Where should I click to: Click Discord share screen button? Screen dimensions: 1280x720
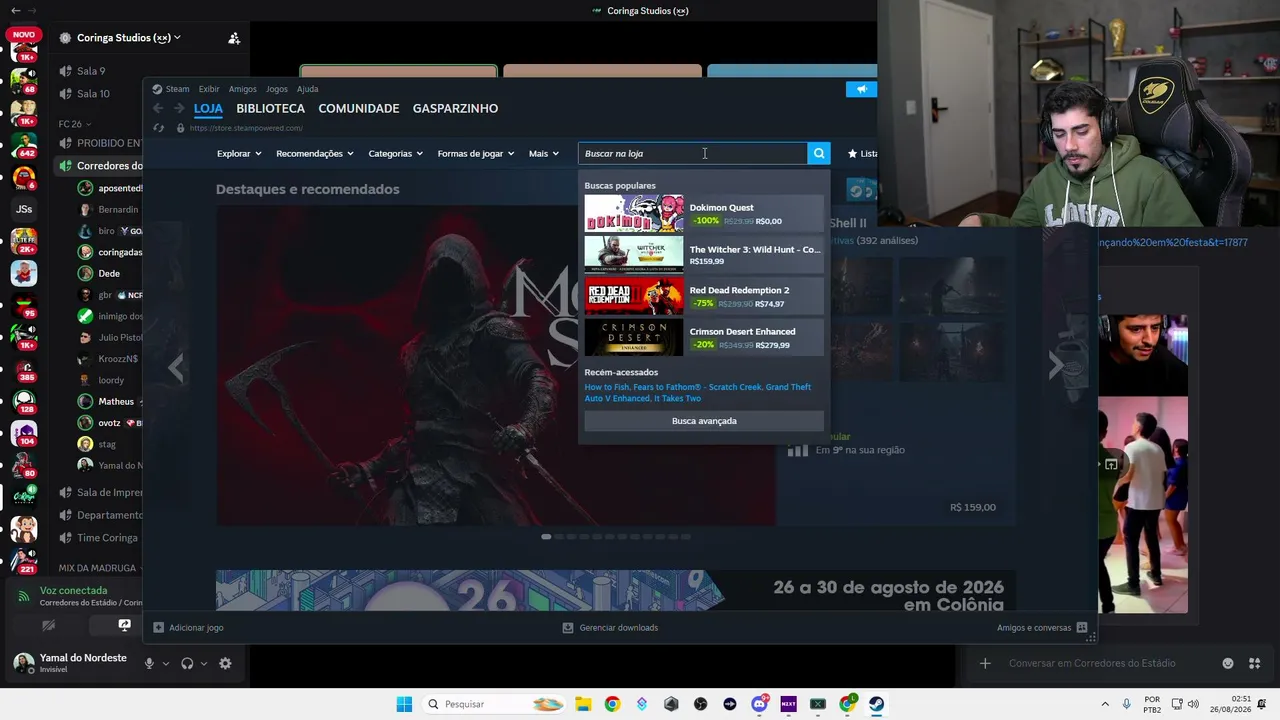tap(124, 625)
